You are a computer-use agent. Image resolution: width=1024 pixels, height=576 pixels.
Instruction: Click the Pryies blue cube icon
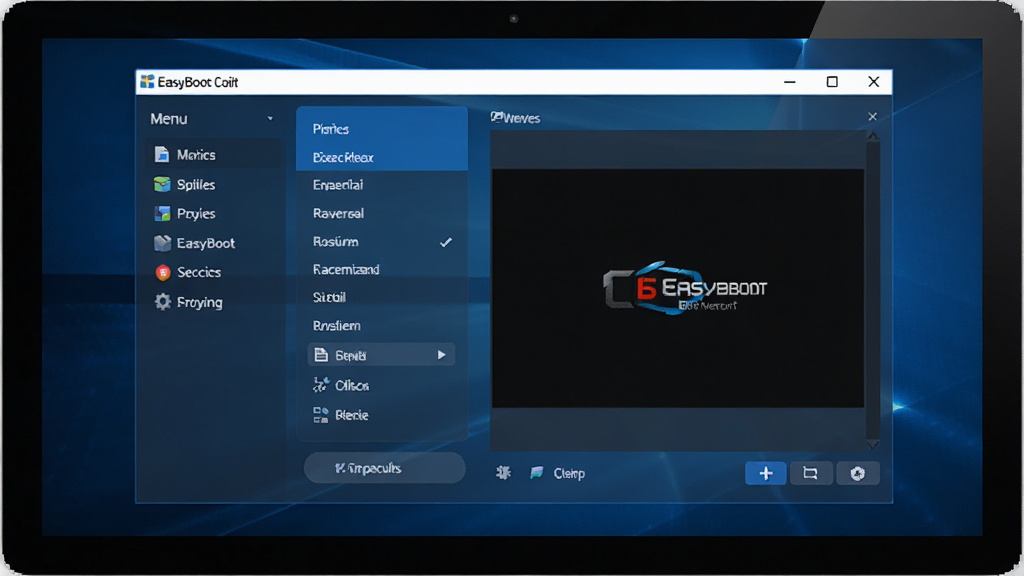click(162, 214)
